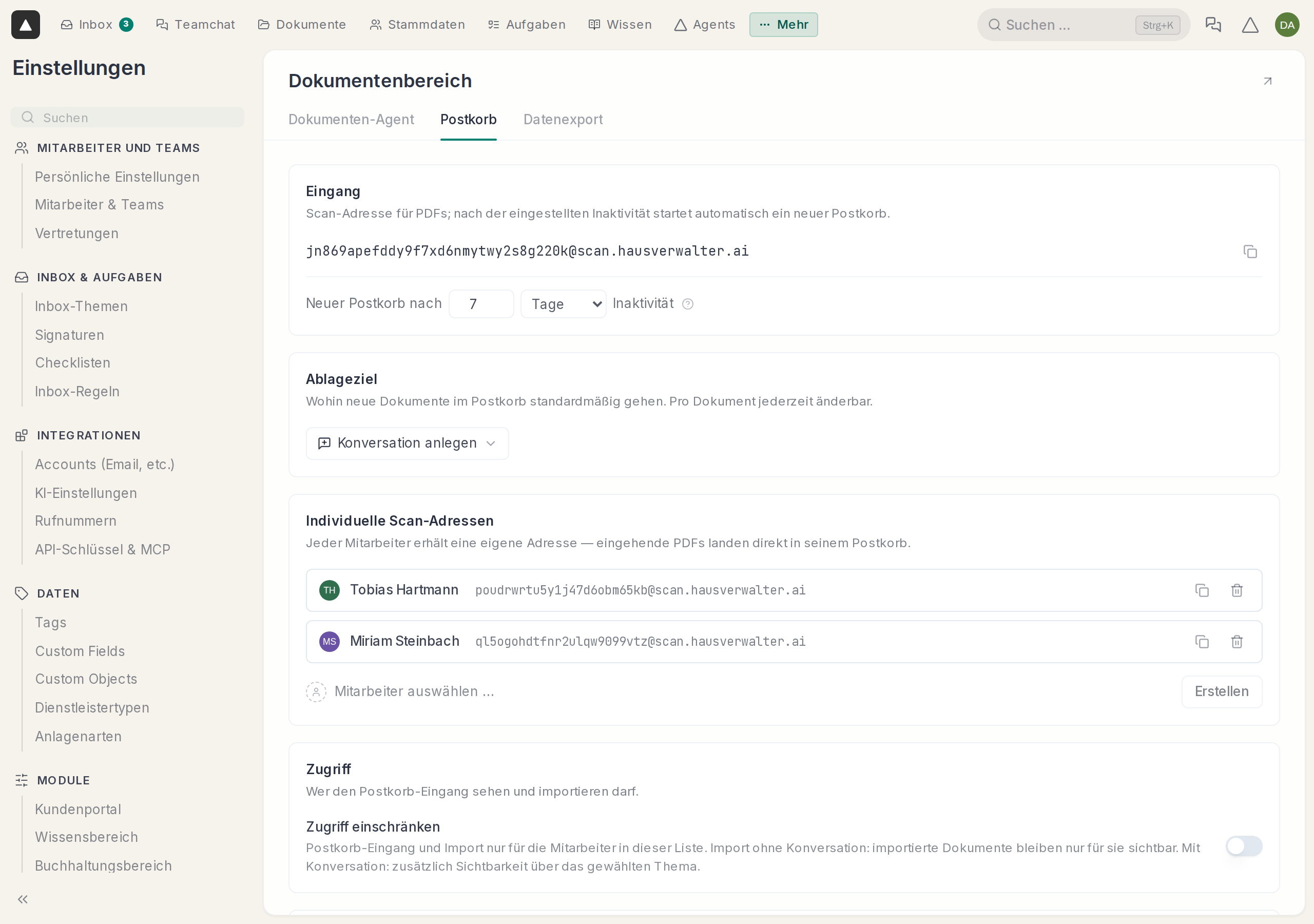This screenshot has width=1314, height=924.
Task: Open Persönliche Einstellungen in the sidebar
Action: (x=118, y=177)
